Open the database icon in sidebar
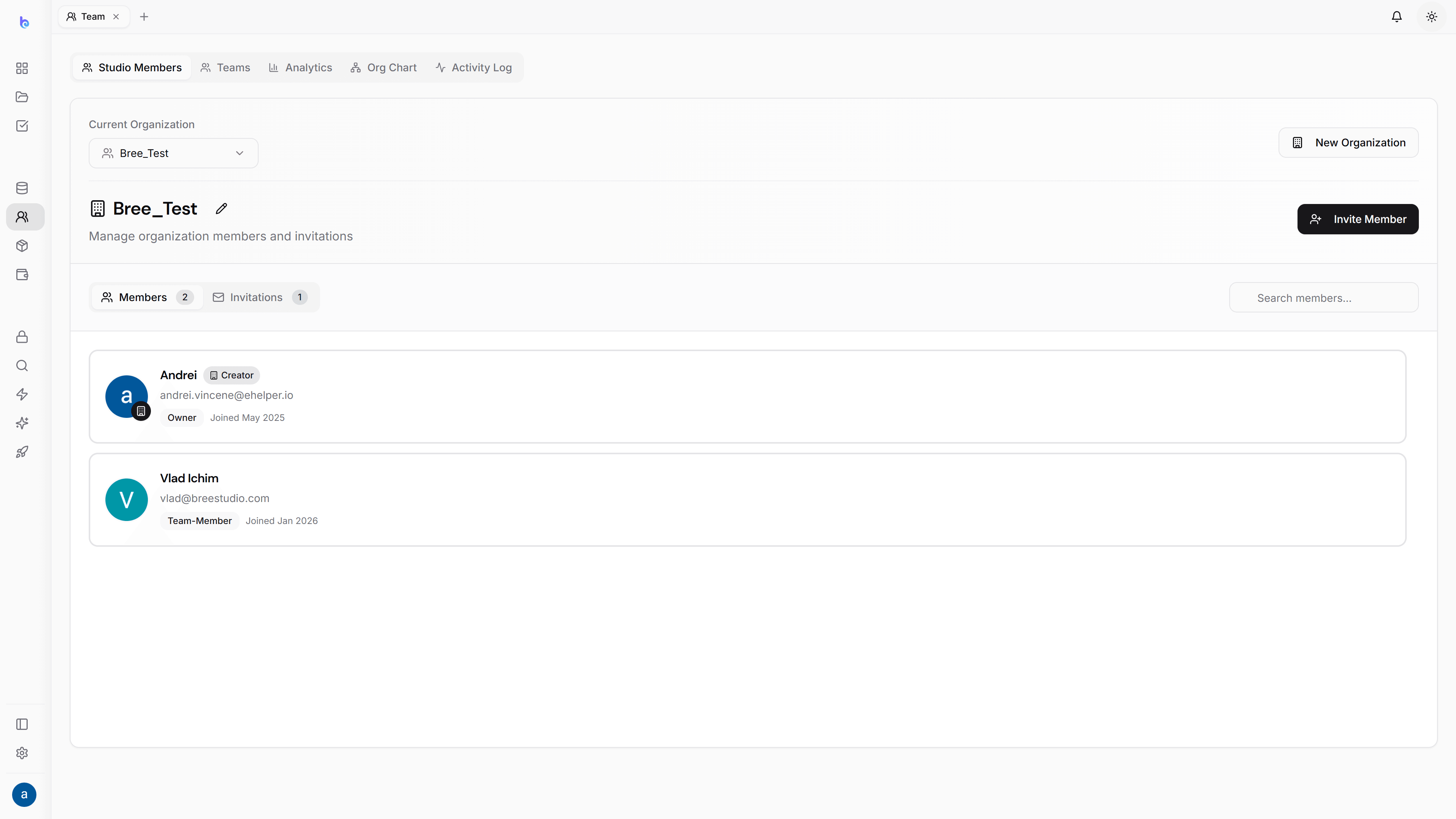The width and height of the screenshot is (1456, 819). click(22, 188)
